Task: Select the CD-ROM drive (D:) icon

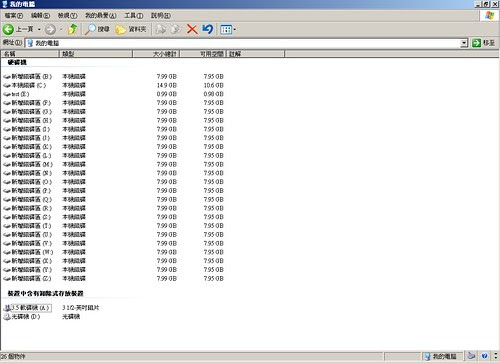Action: pos(7,317)
